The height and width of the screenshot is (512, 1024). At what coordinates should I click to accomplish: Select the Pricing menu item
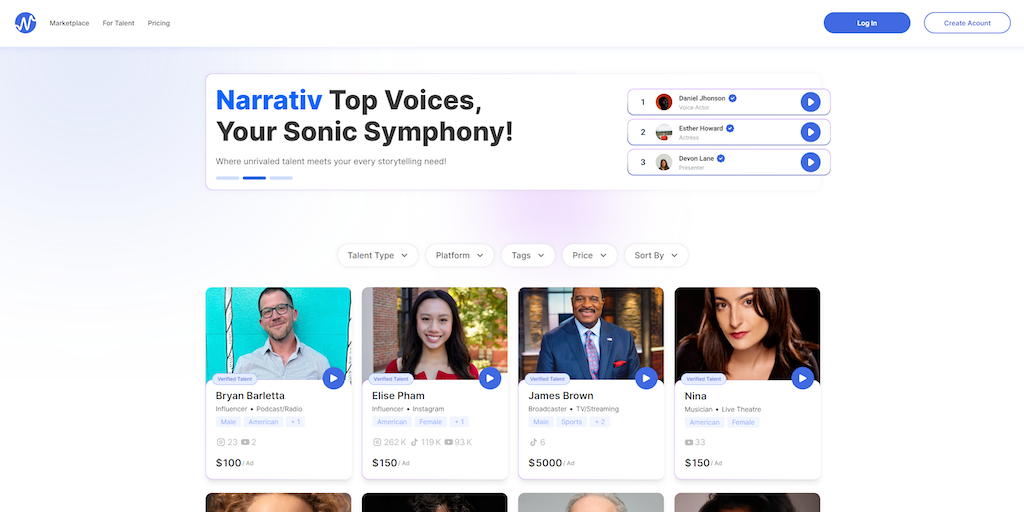click(x=159, y=23)
